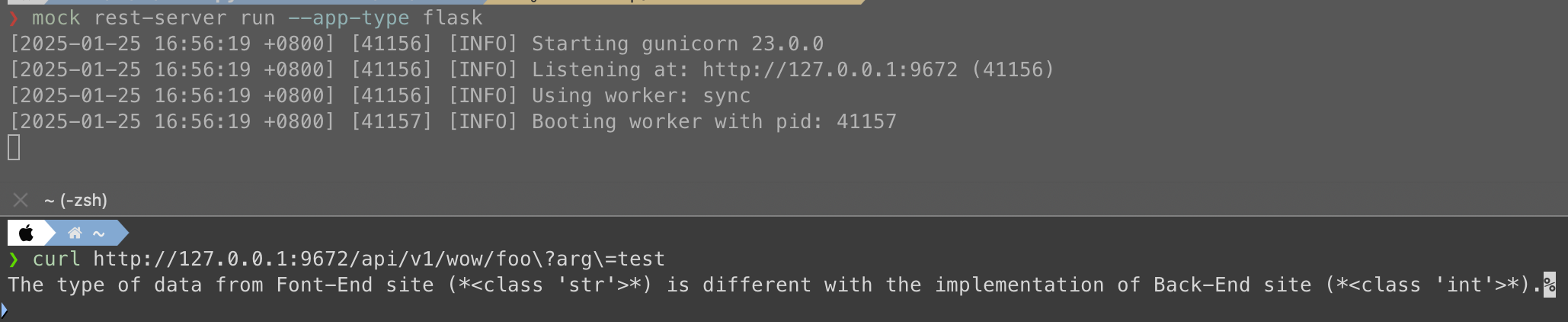Click the mock command word
The image size is (1568, 322).
click(56, 18)
